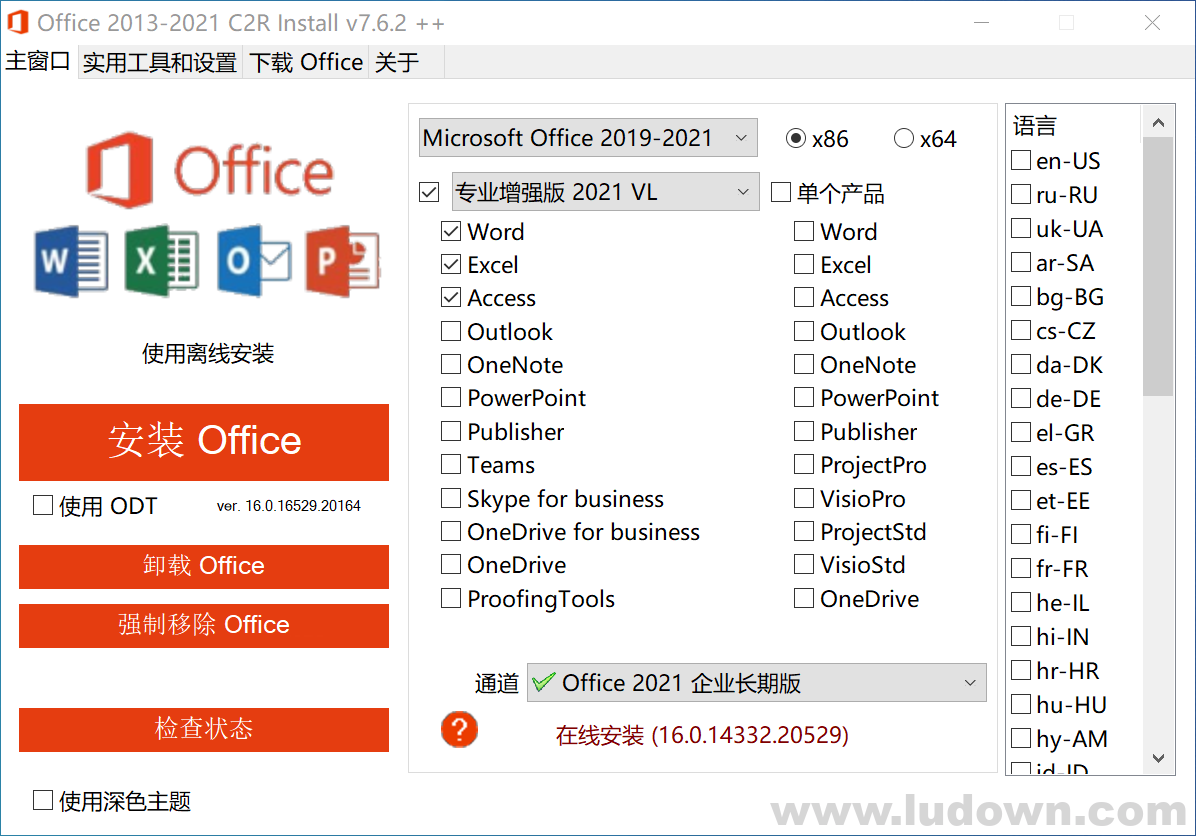Check PowerPoint under single products
1196x836 pixels.
click(803, 397)
